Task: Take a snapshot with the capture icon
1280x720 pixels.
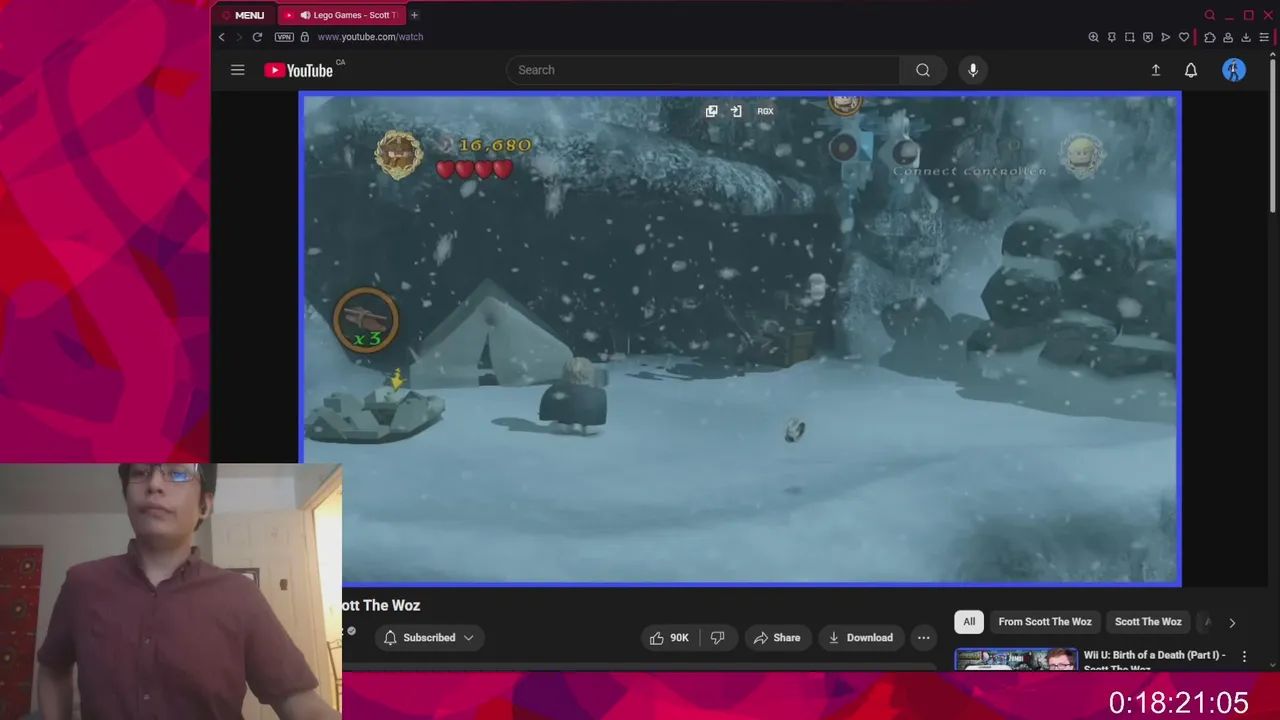Action: 1130,37
